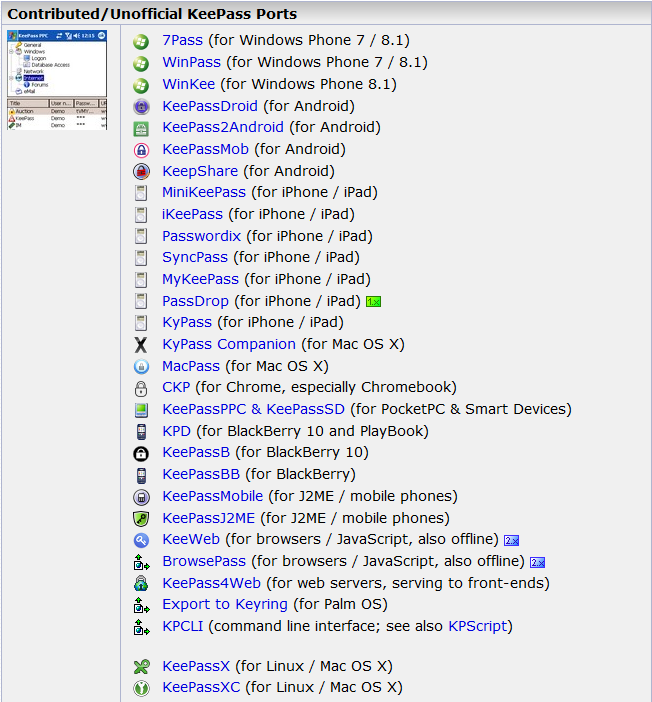Screen dimensions: 652x702
Task: Go to the MiniKeePass link
Action: [204, 192]
